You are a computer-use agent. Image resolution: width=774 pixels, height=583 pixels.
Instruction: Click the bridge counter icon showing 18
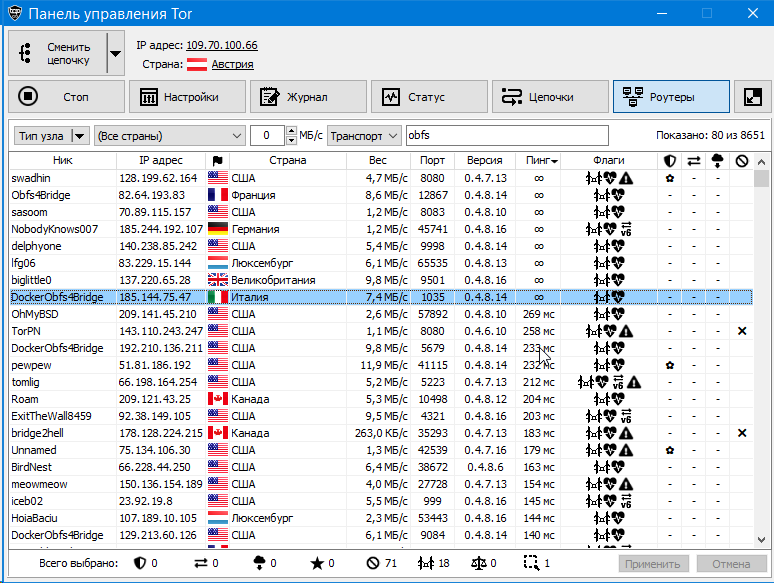(x=426, y=563)
